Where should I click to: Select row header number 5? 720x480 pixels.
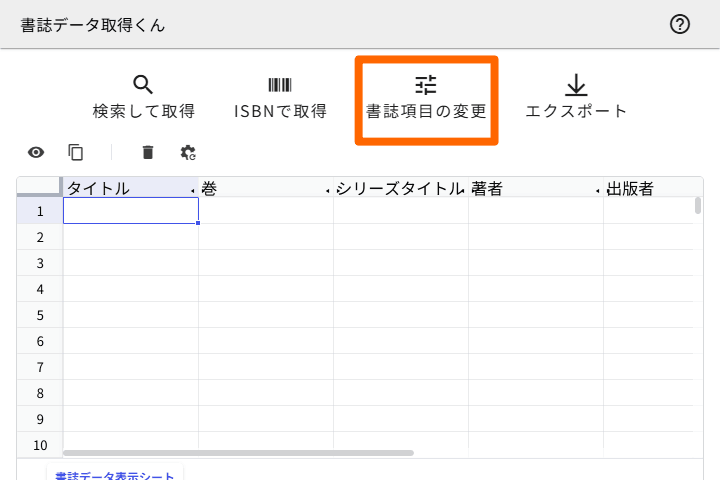[x=40, y=315]
